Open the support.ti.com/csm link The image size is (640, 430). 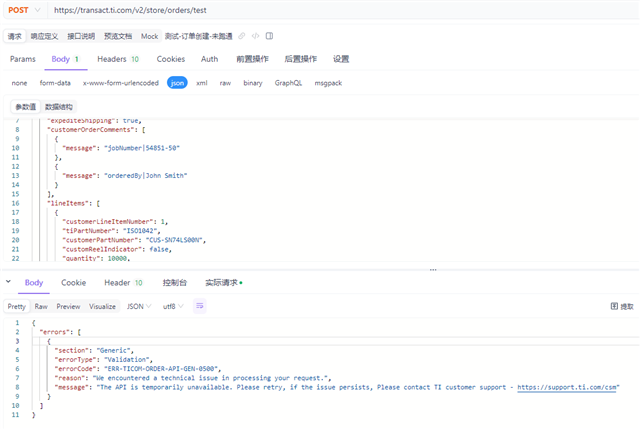coord(567,387)
